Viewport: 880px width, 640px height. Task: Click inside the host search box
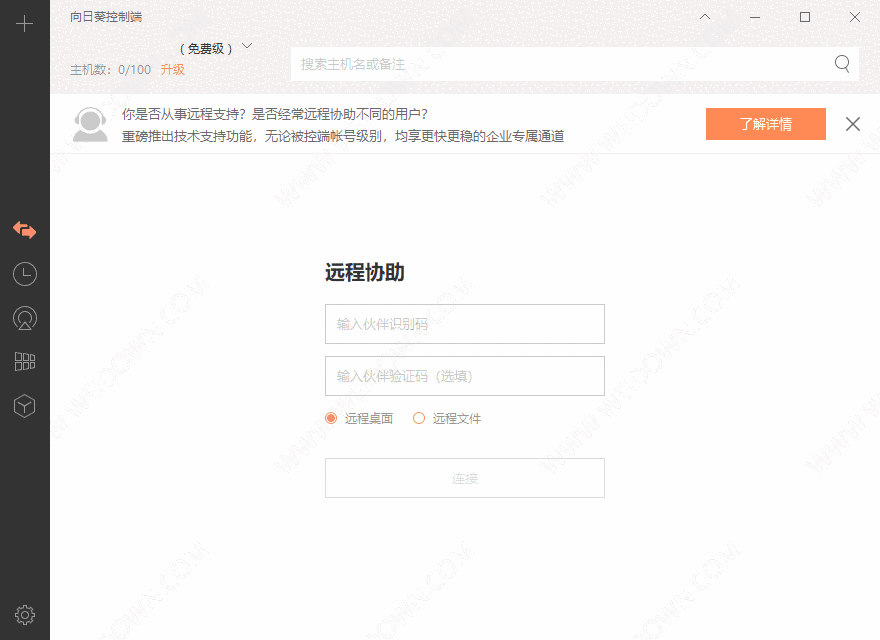[560, 63]
